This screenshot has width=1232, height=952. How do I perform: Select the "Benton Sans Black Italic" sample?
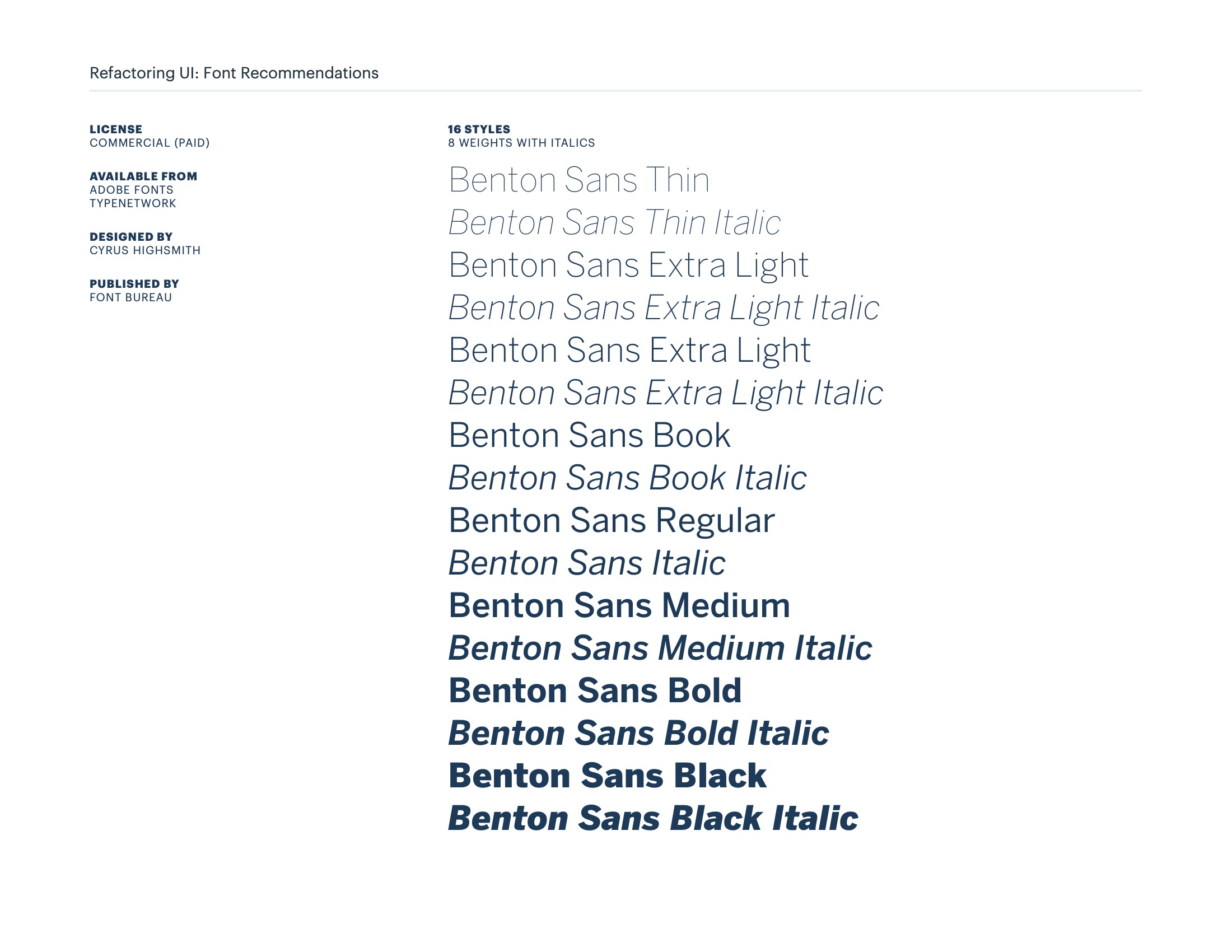point(652,818)
